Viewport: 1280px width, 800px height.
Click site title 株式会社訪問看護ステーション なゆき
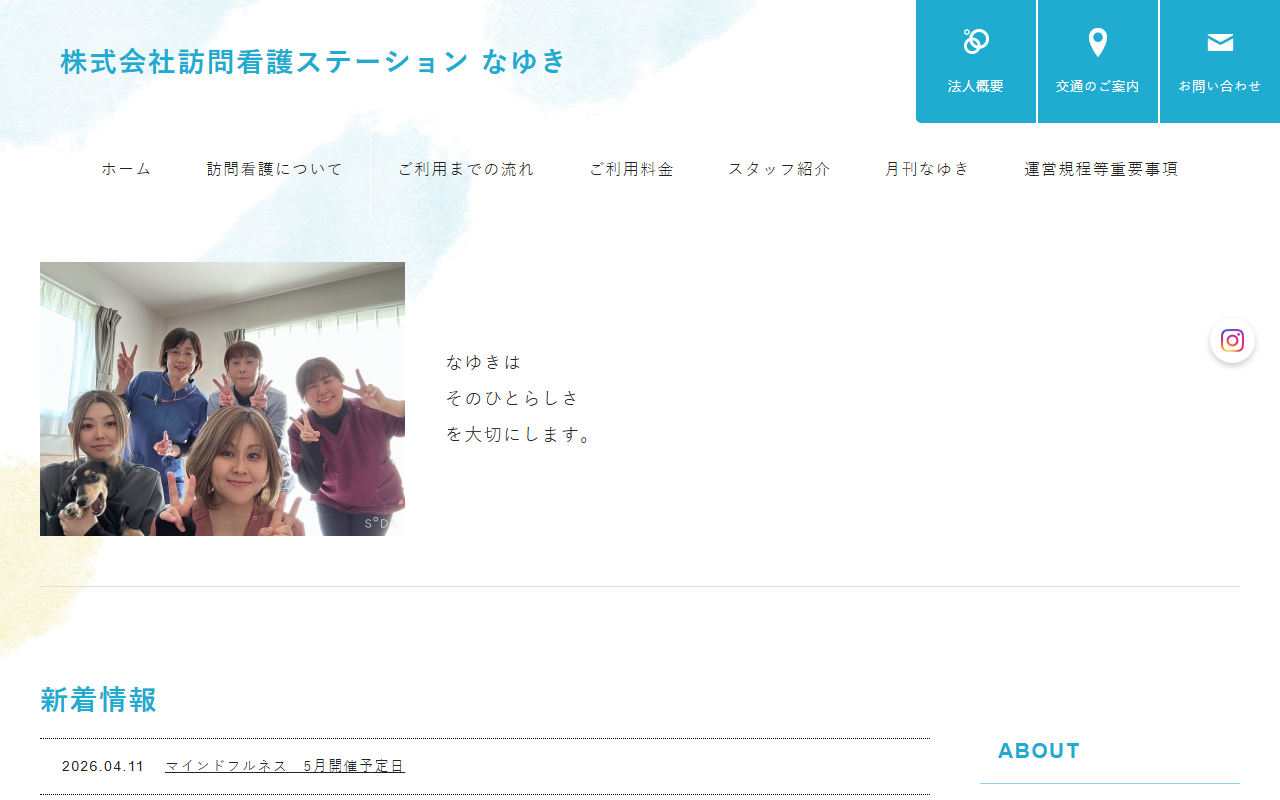point(313,61)
